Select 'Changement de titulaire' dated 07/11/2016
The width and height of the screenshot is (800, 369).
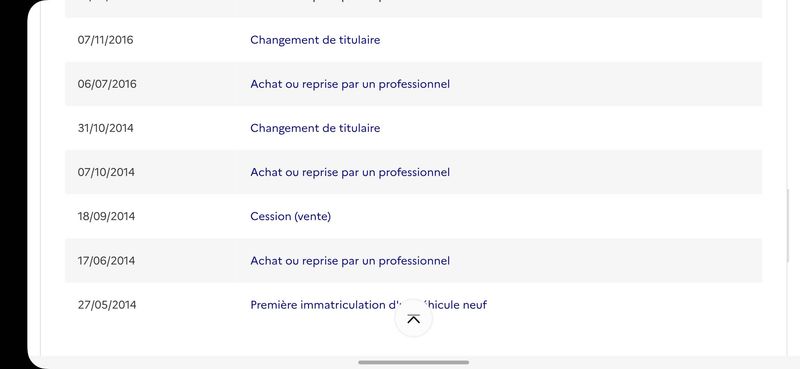coord(315,40)
